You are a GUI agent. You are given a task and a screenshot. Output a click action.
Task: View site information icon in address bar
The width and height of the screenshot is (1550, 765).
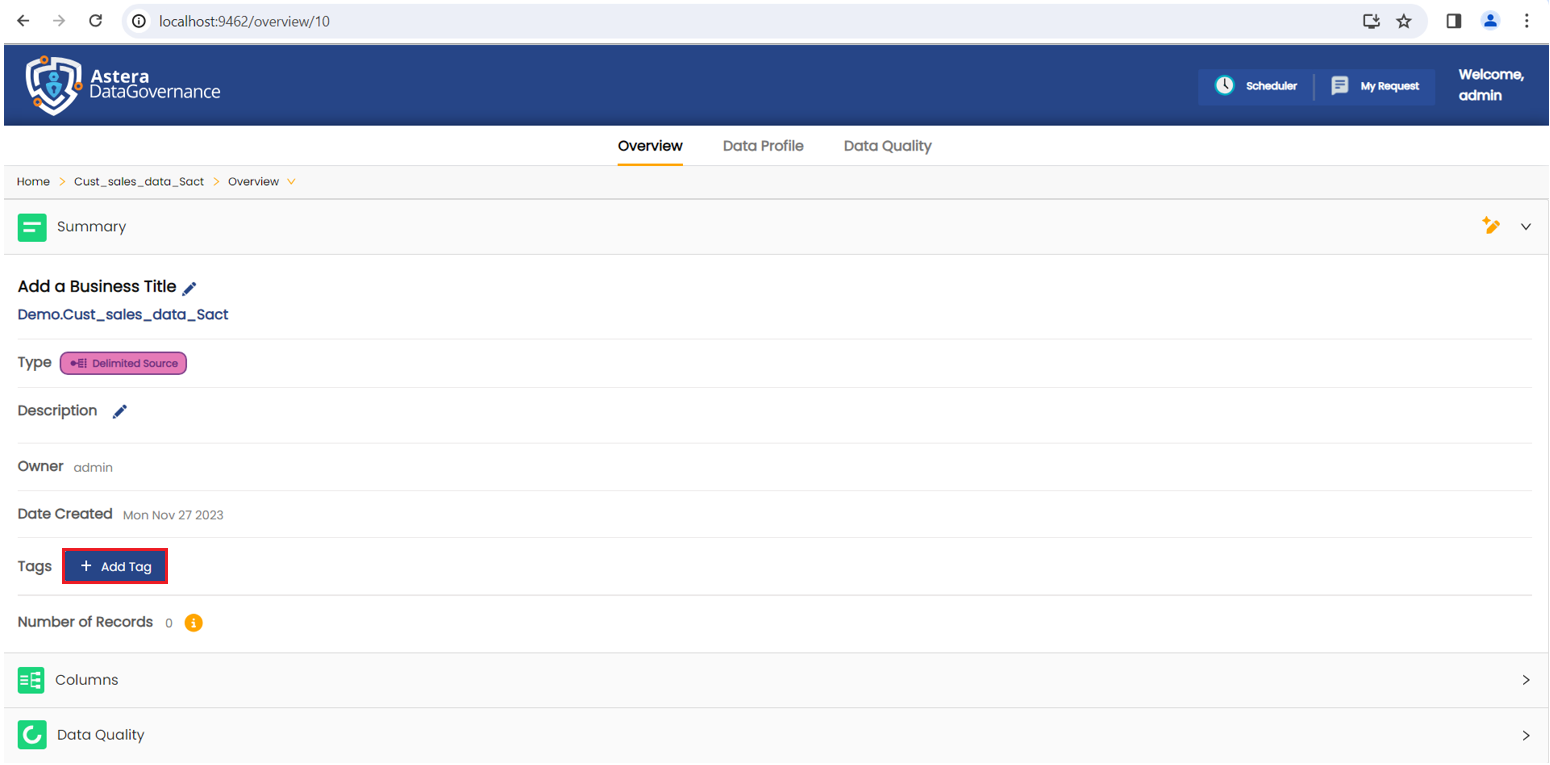[139, 21]
